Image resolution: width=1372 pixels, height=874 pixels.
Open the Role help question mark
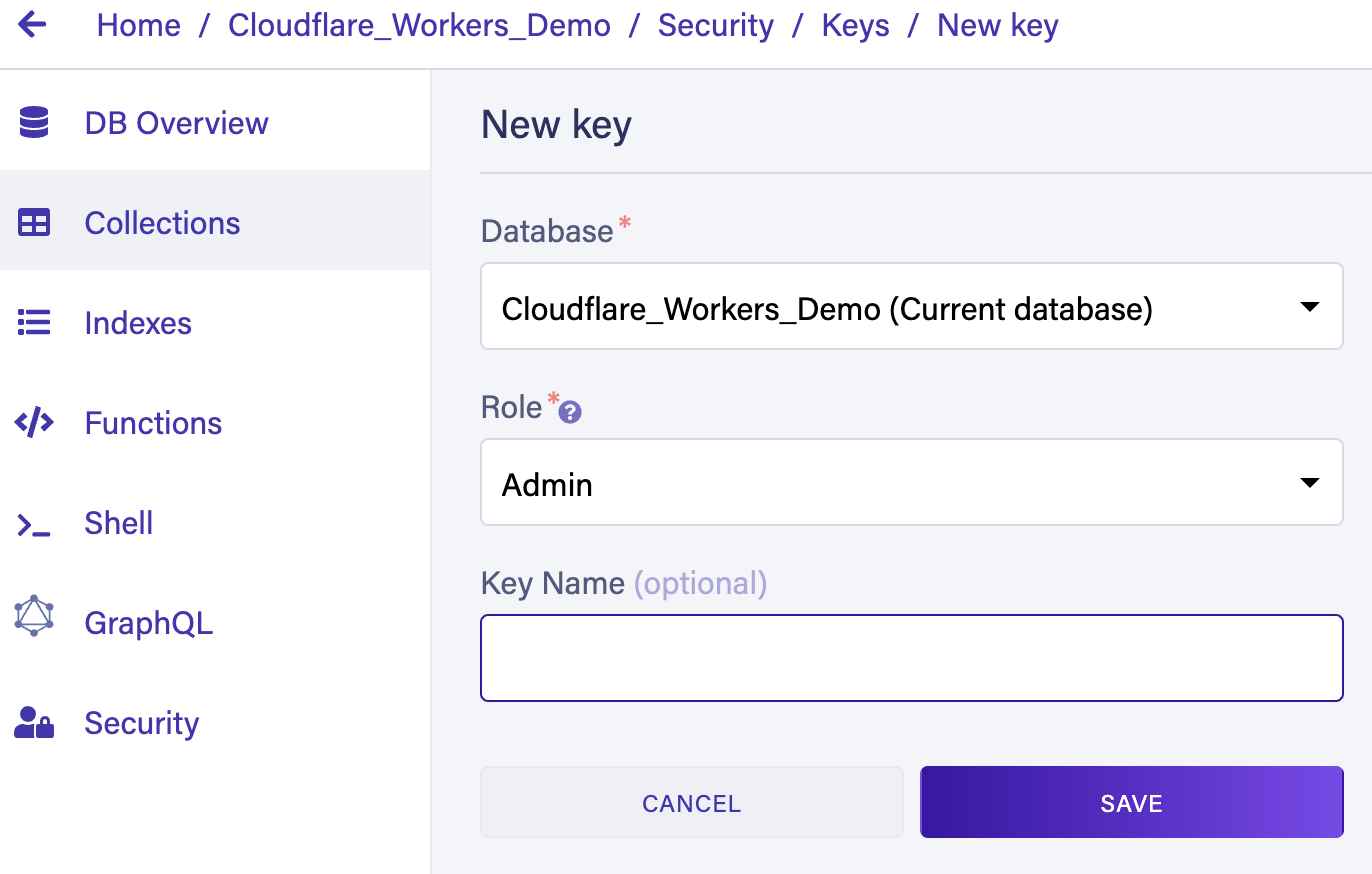click(x=570, y=412)
